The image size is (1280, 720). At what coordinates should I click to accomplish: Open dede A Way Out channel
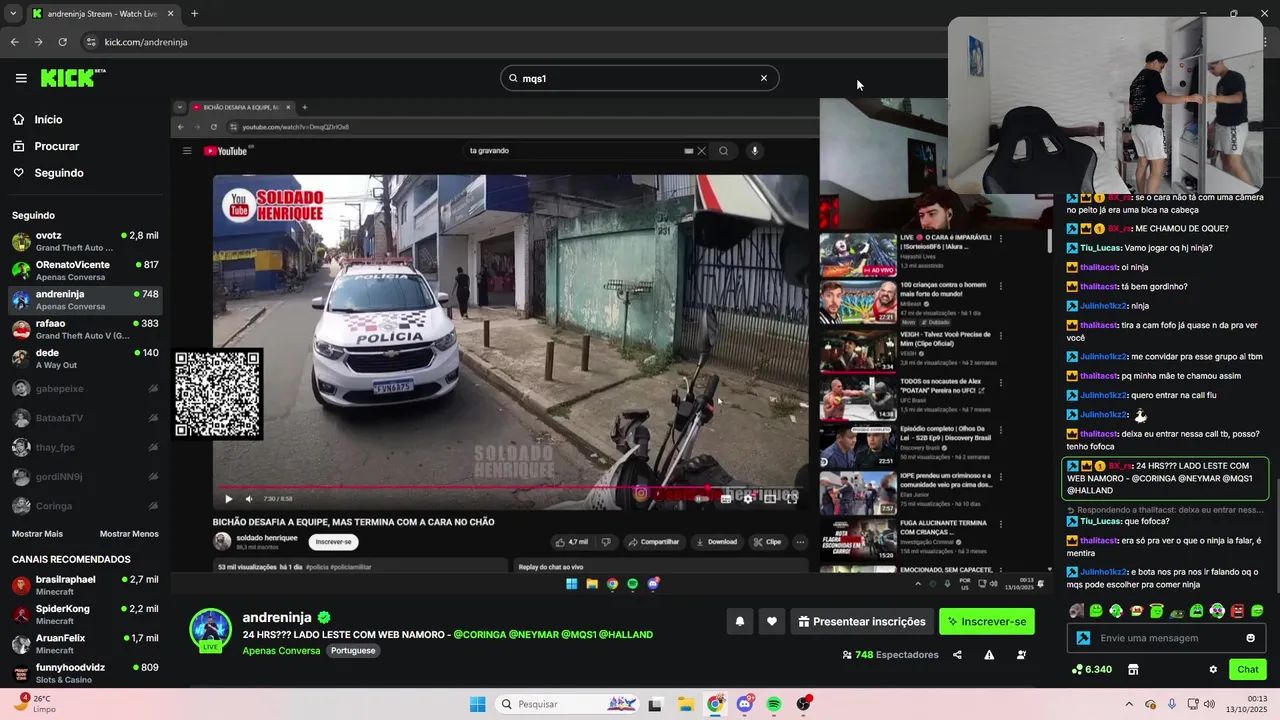[x=85, y=358]
